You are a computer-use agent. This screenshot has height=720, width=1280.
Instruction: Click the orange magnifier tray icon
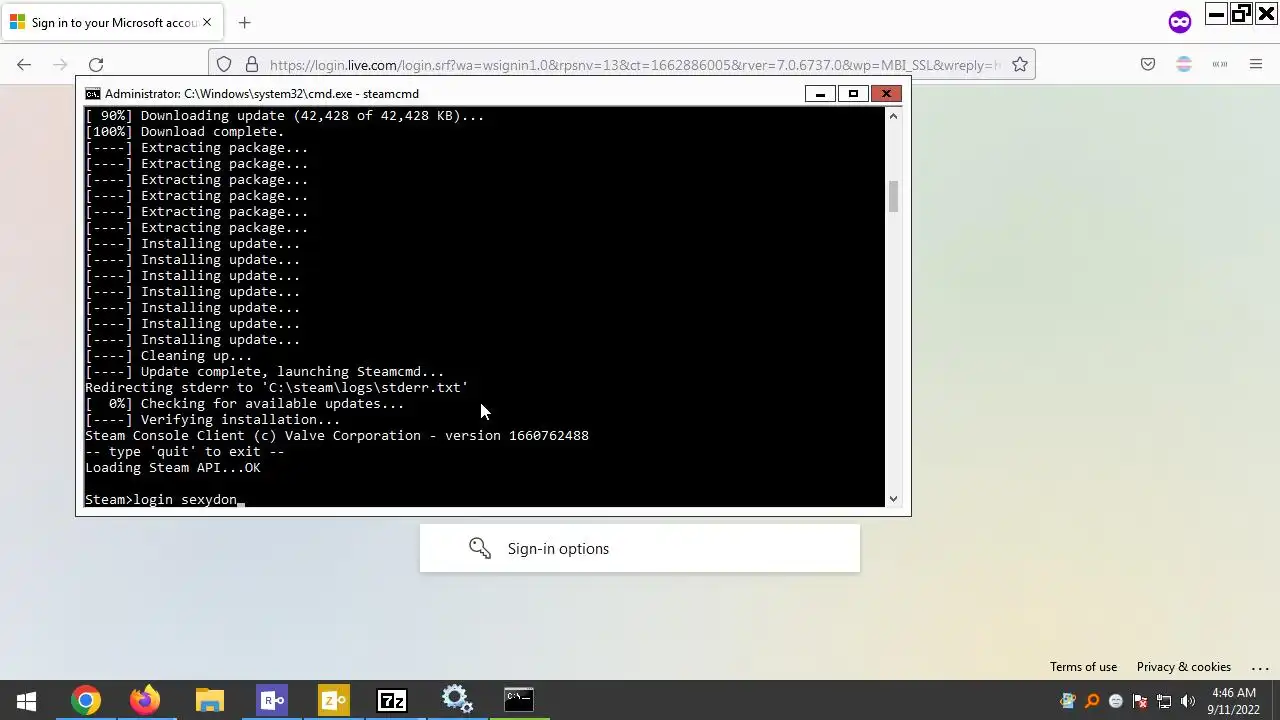click(1092, 701)
